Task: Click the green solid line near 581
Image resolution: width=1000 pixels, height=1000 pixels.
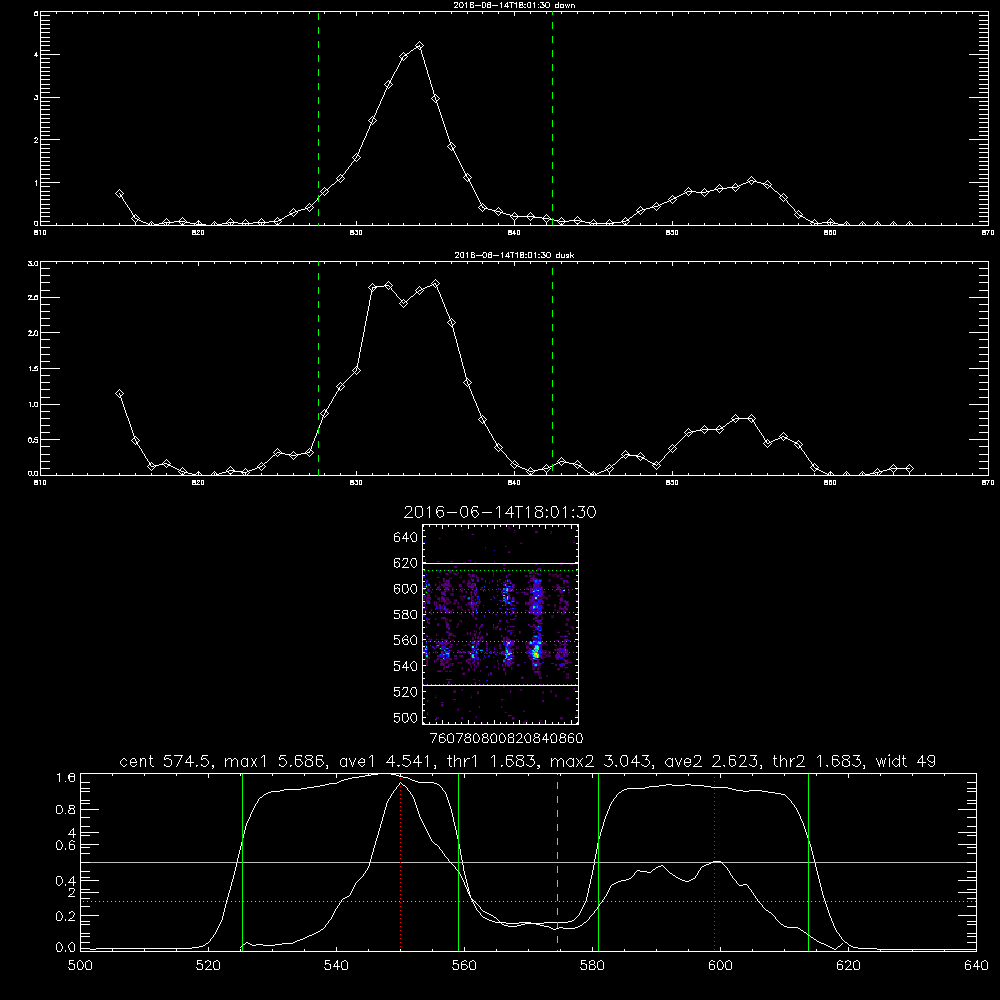Action: (598, 861)
